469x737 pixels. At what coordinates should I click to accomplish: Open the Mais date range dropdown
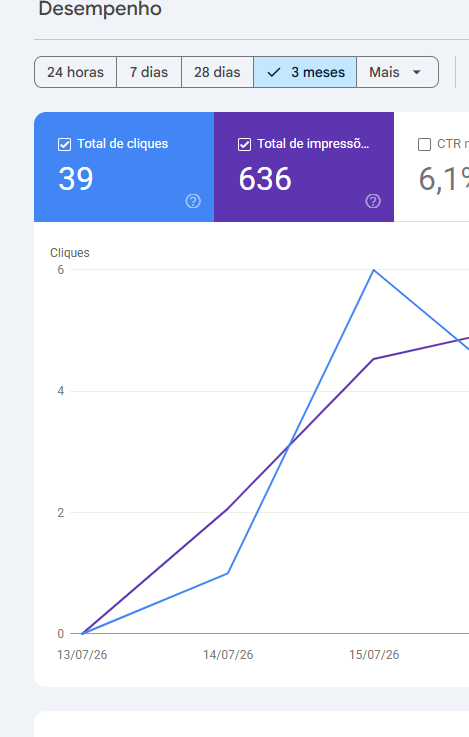pyautogui.click(x=397, y=72)
